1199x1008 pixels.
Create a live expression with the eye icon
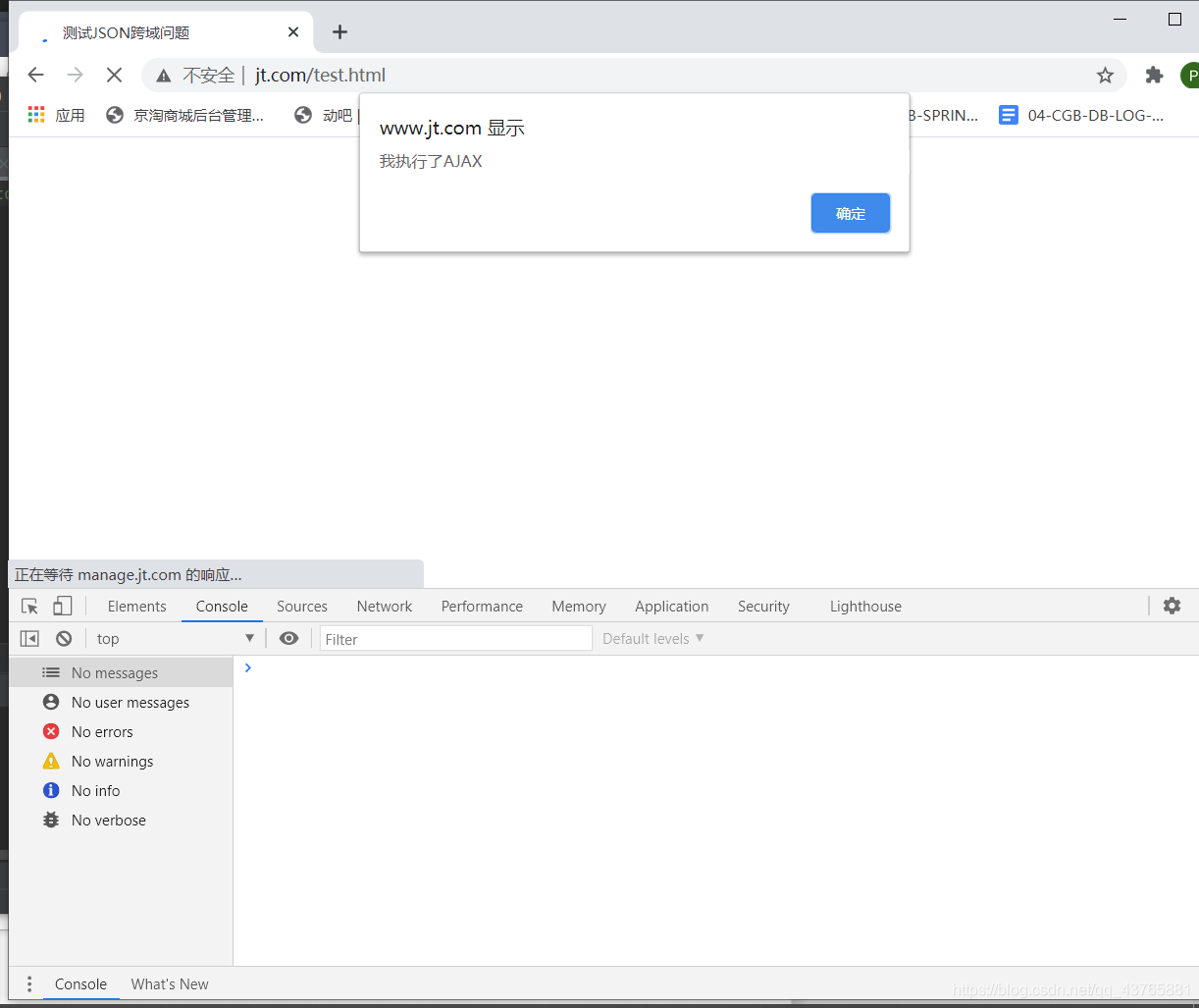pyautogui.click(x=288, y=639)
